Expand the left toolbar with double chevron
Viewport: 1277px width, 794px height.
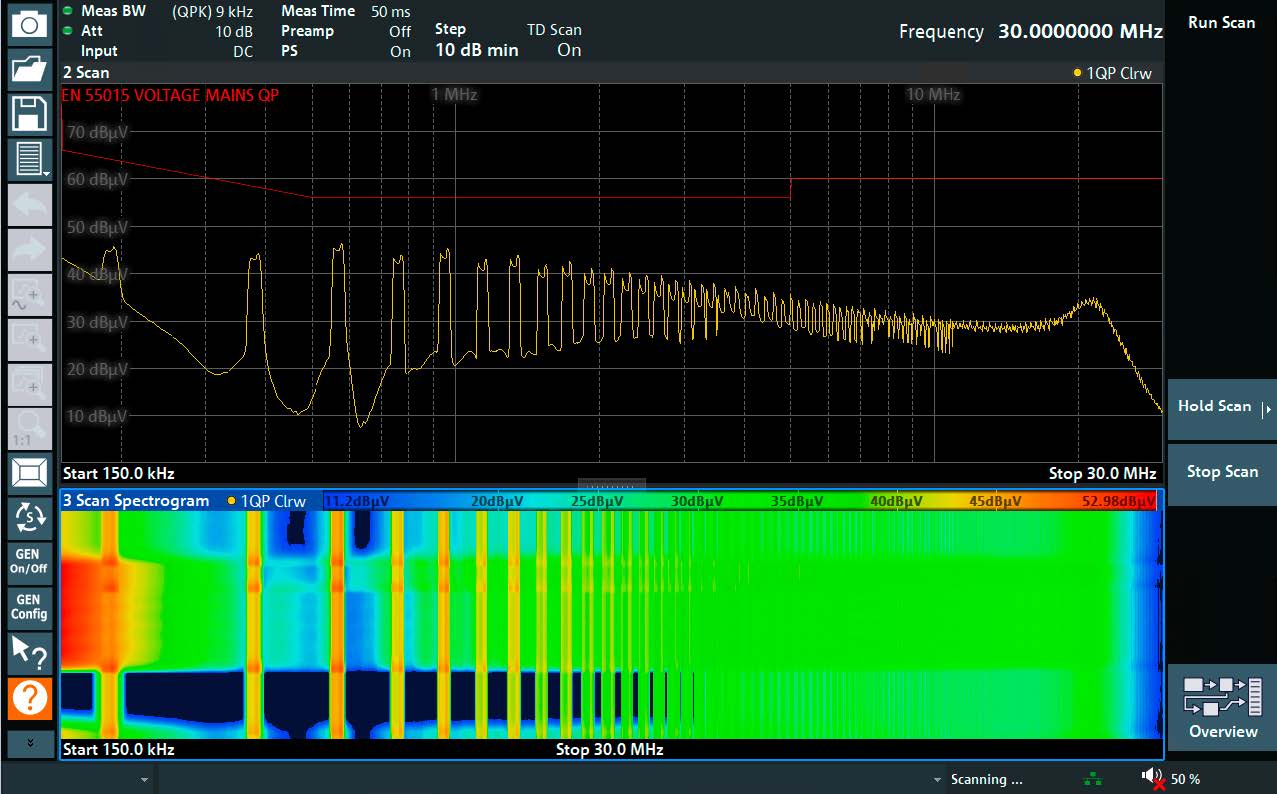click(30, 743)
